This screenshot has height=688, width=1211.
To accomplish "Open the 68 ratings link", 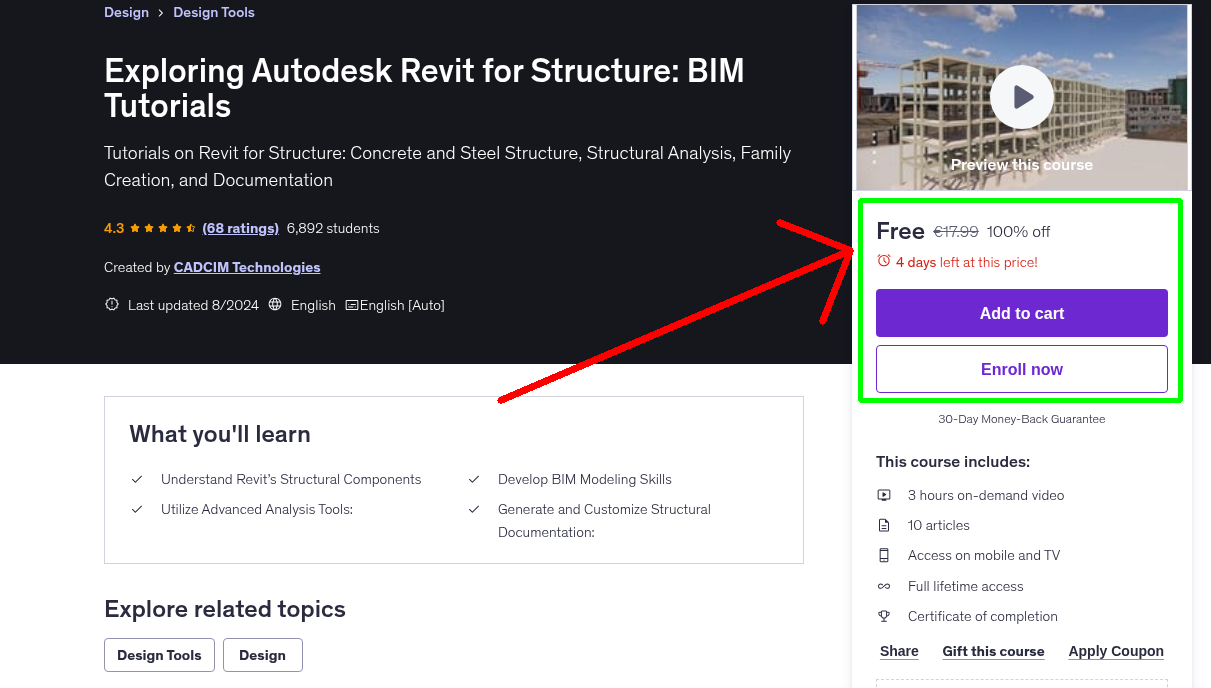I will click(x=240, y=227).
